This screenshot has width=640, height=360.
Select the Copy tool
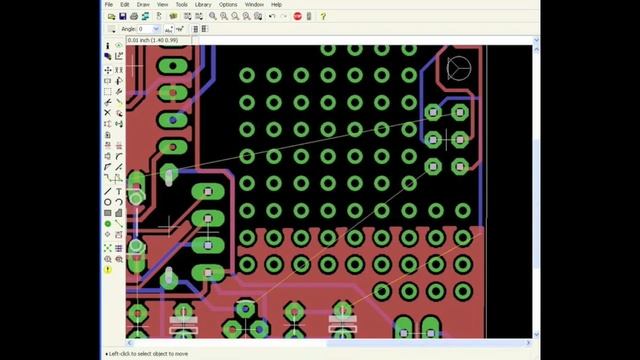click(119, 70)
